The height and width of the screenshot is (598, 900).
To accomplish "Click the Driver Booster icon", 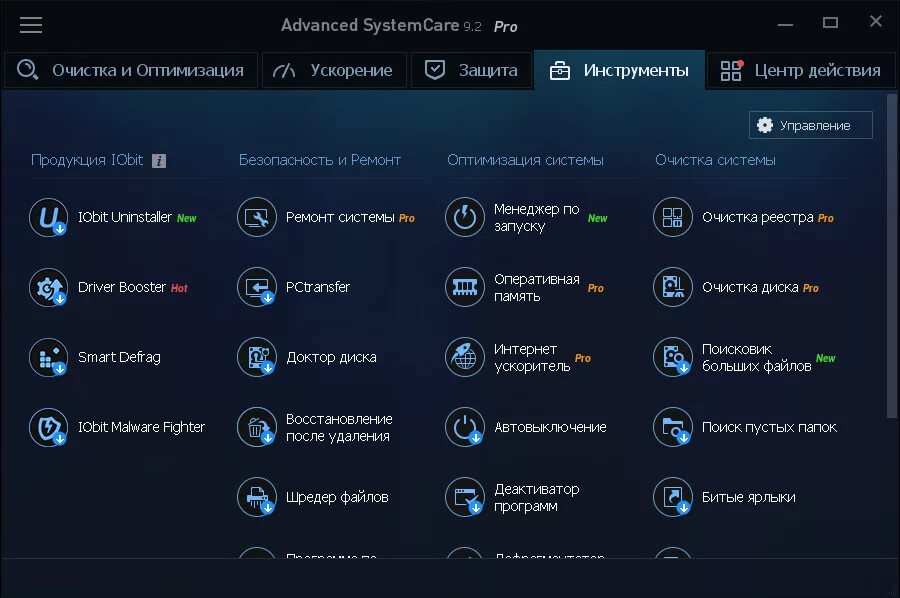I will tap(49, 287).
